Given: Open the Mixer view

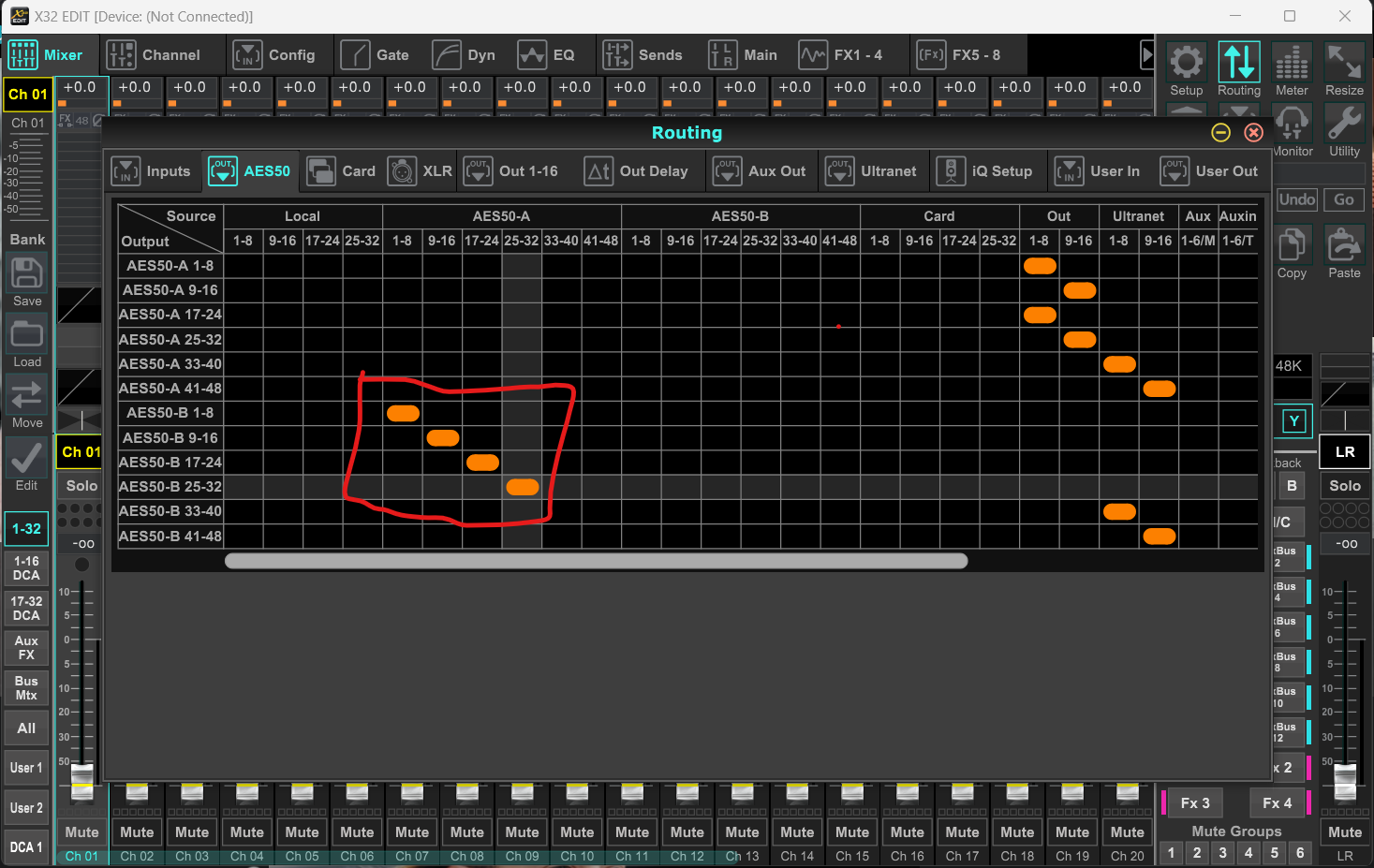Looking at the screenshot, I should click(45, 55).
